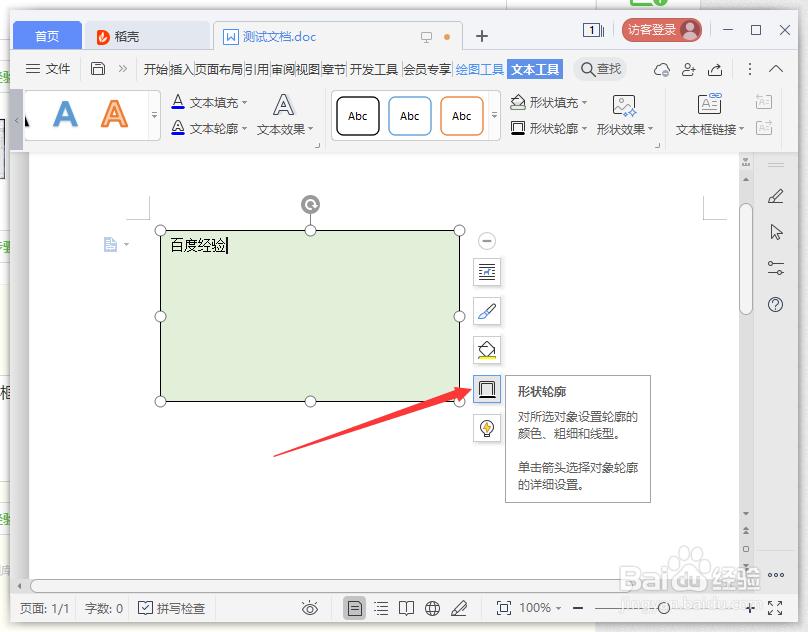Image resolution: width=808 pixels, height=632 pixels.
Task: Open the 文本轮廓 dropdown
Action: click(x=209, y=127)
